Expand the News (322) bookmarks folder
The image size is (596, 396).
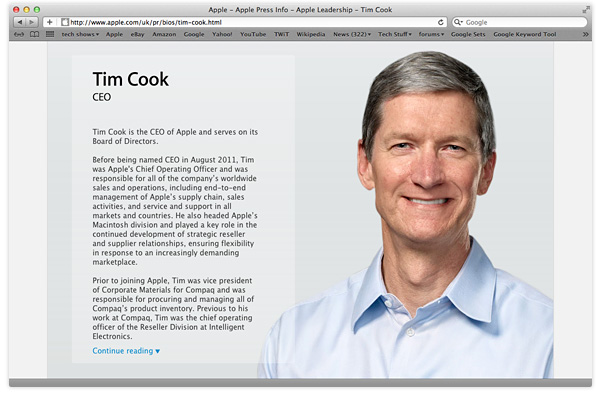click(352, 34)
